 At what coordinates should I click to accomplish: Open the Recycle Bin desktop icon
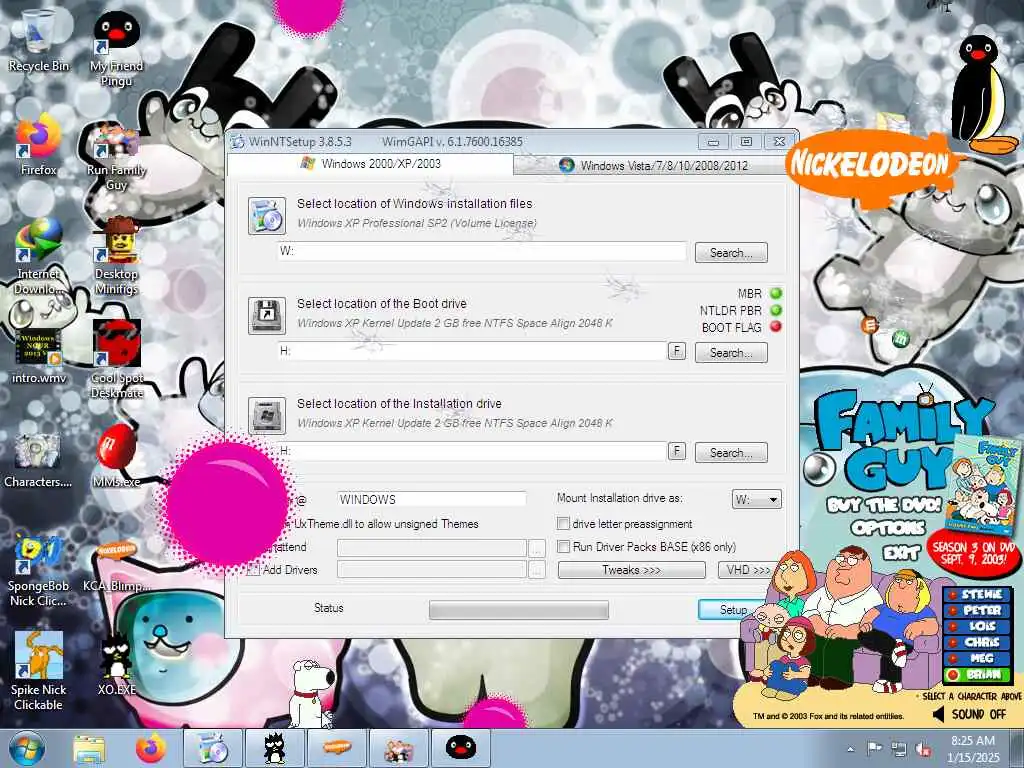click(38, 38)
